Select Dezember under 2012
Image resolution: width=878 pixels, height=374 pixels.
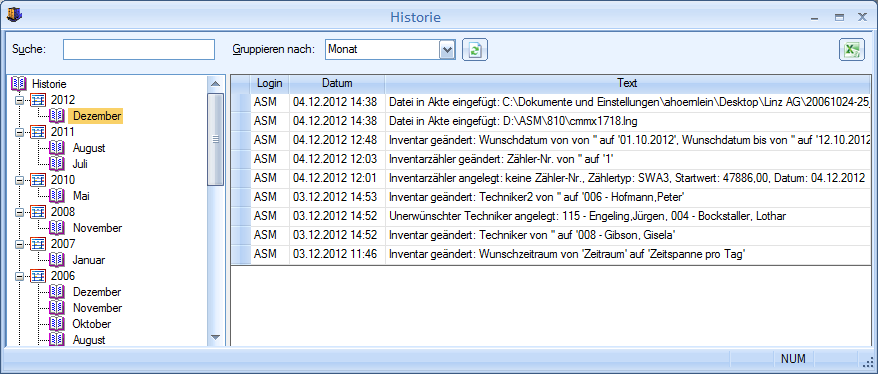(97, 116)
